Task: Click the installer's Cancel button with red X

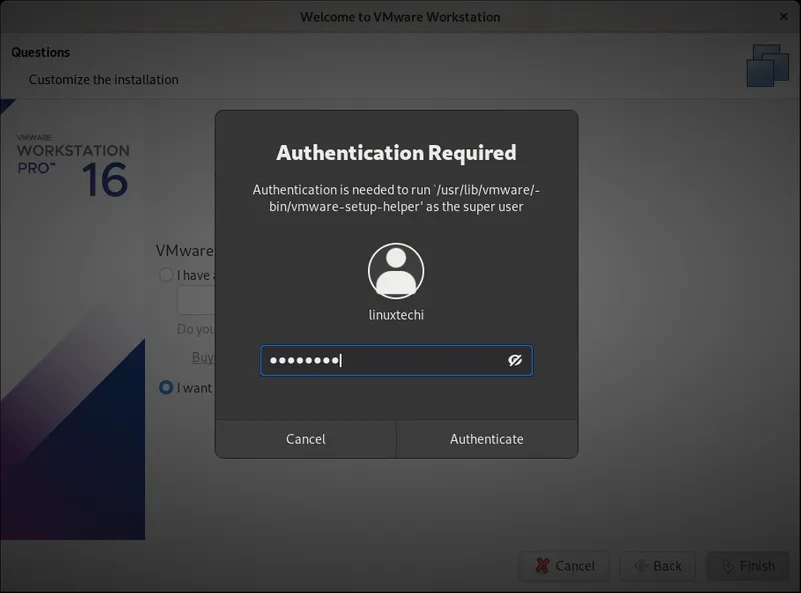Action: tap(564, 566)
